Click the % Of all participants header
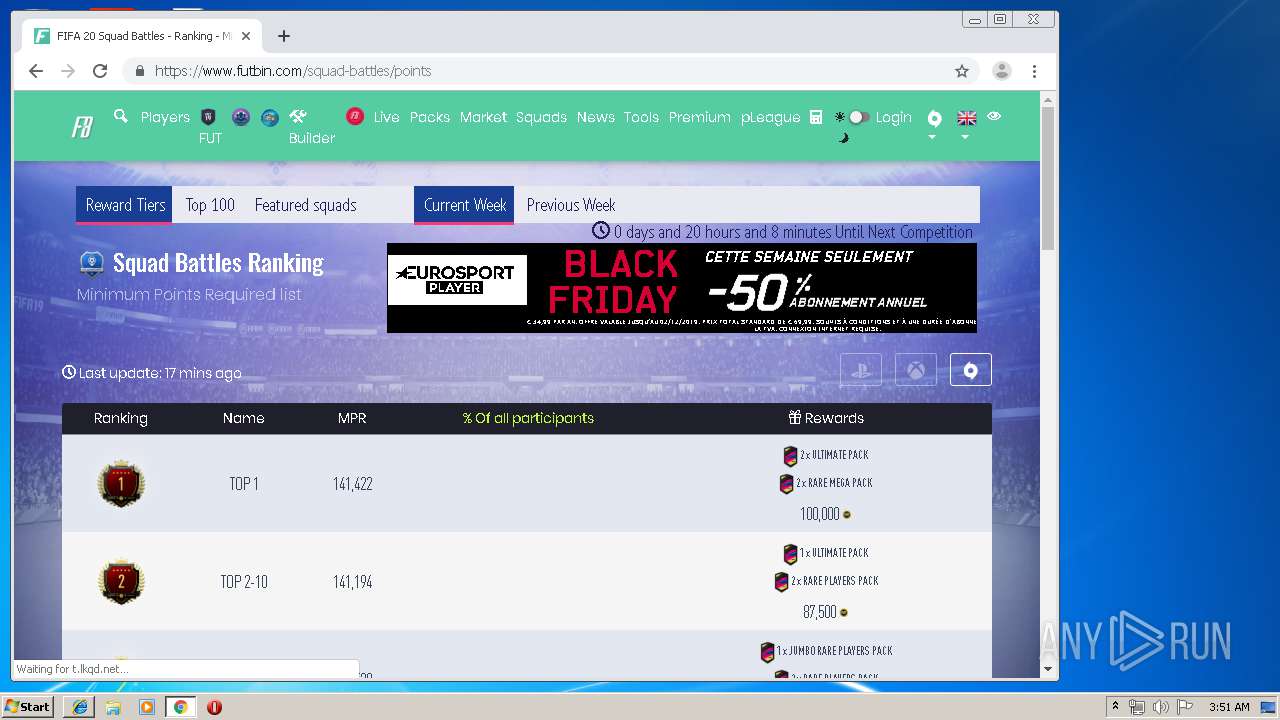Image resolution: width=1280 pixels, height=720 pixels. (528, 418)
